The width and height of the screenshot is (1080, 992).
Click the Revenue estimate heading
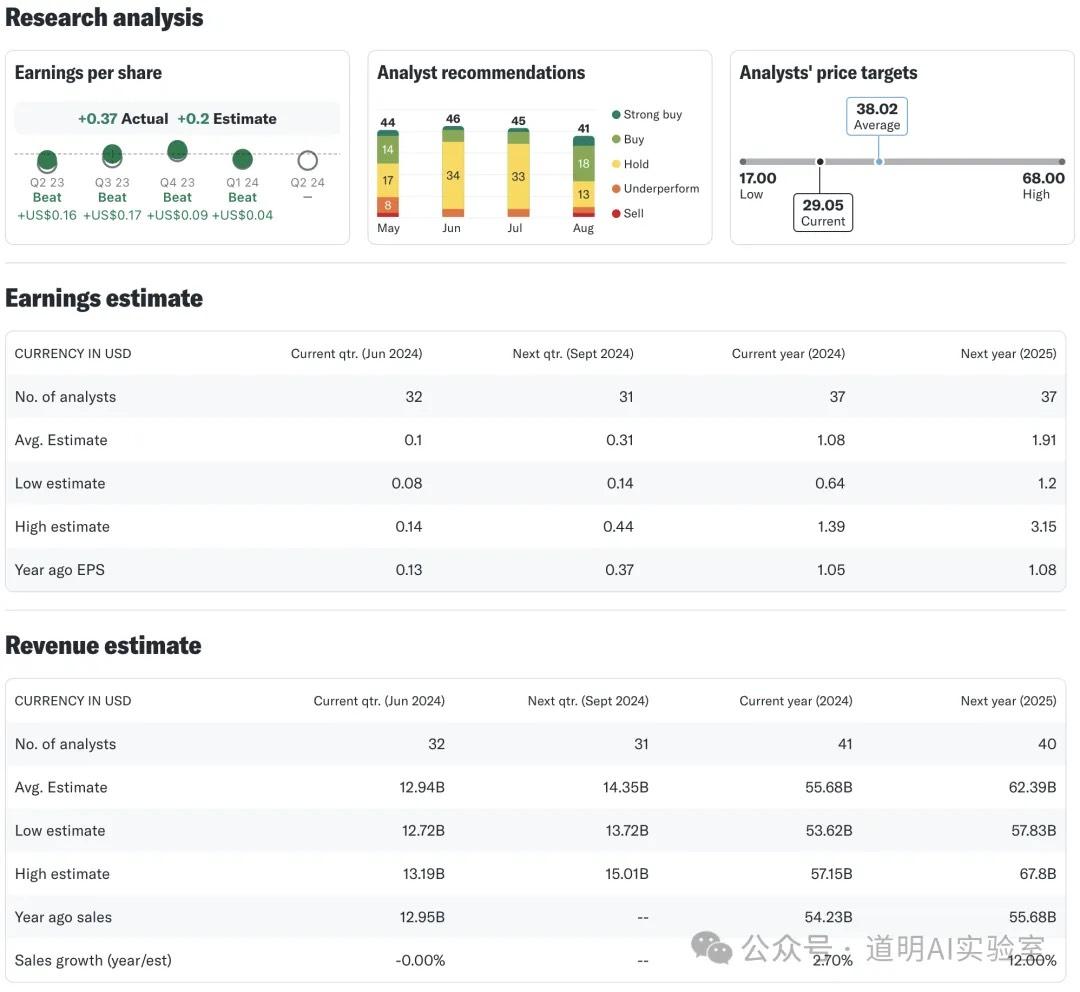pyautogui.click(x=103, y=645)
